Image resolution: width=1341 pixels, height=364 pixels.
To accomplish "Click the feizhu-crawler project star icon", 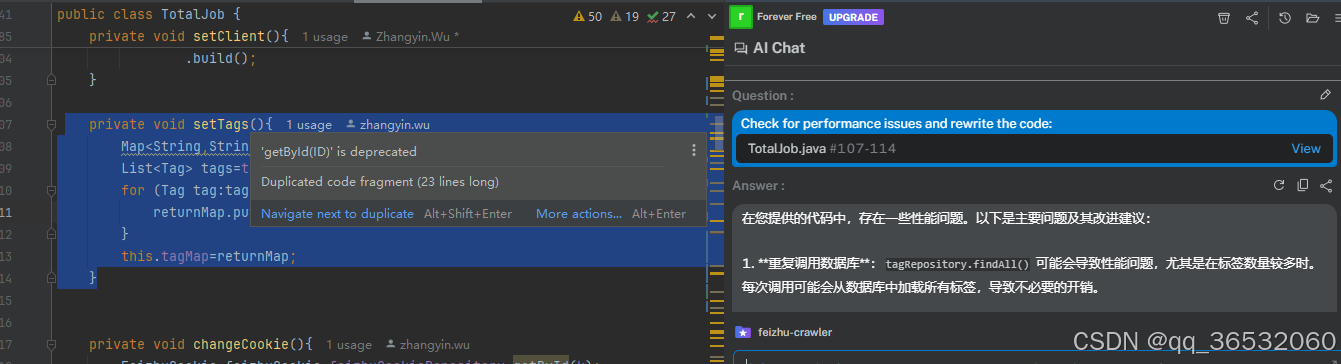I will coord(743,332).
